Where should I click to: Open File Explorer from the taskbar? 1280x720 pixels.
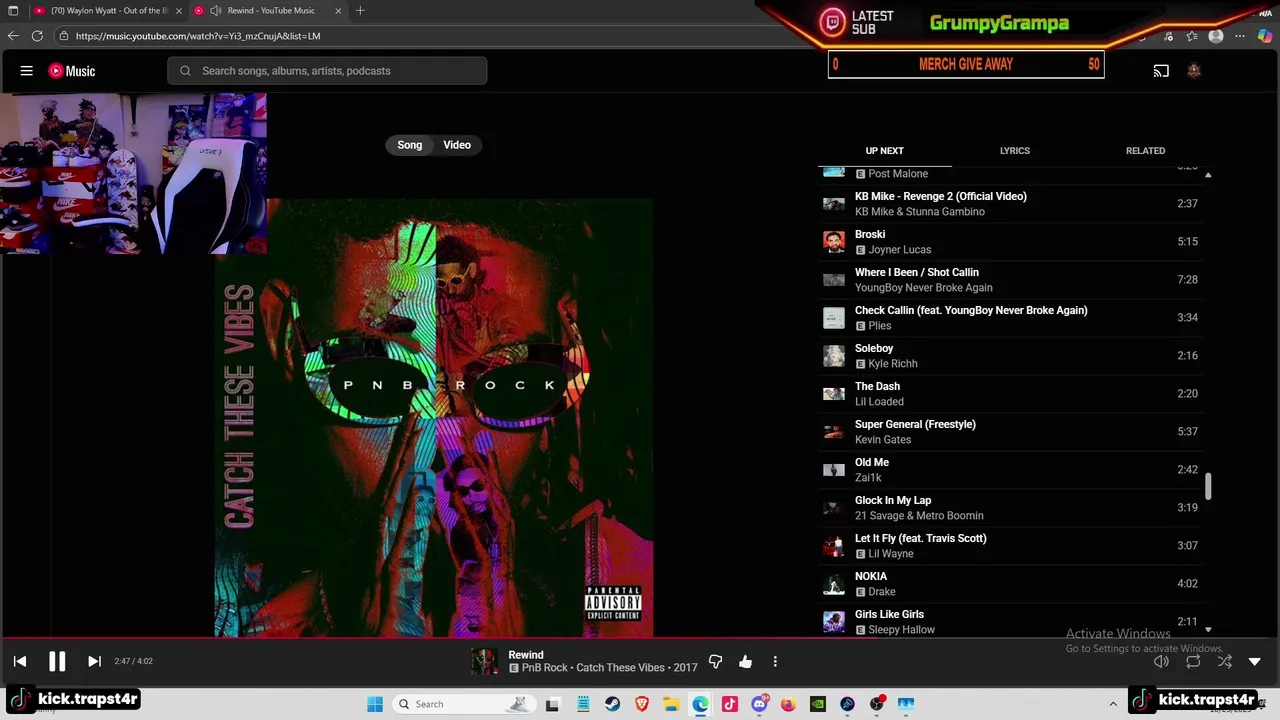(x=671, y=704)
